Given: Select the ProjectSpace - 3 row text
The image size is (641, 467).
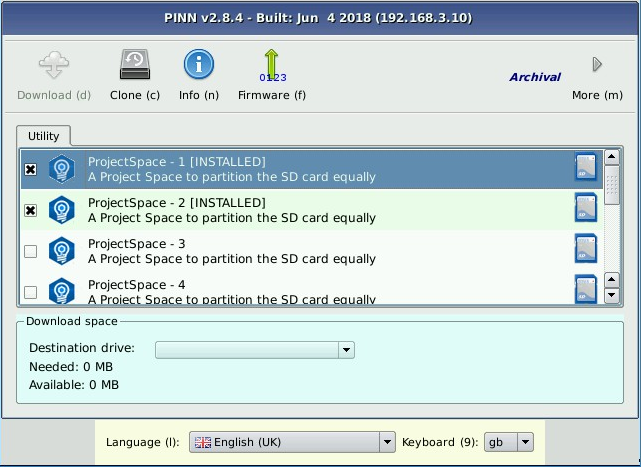Looking at the screenshot, I should [137, 243].
